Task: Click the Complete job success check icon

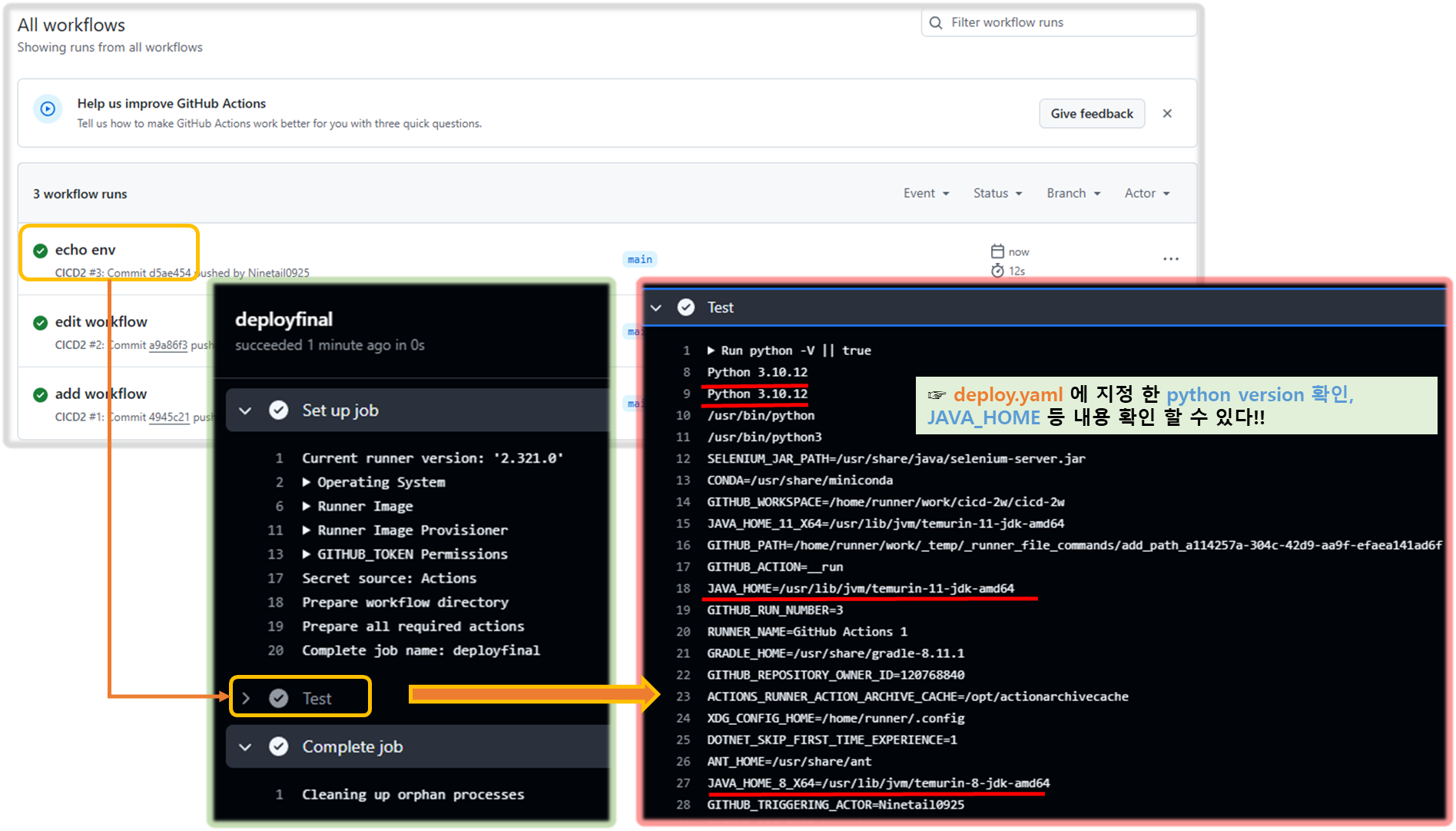Action: pos(279,746)
